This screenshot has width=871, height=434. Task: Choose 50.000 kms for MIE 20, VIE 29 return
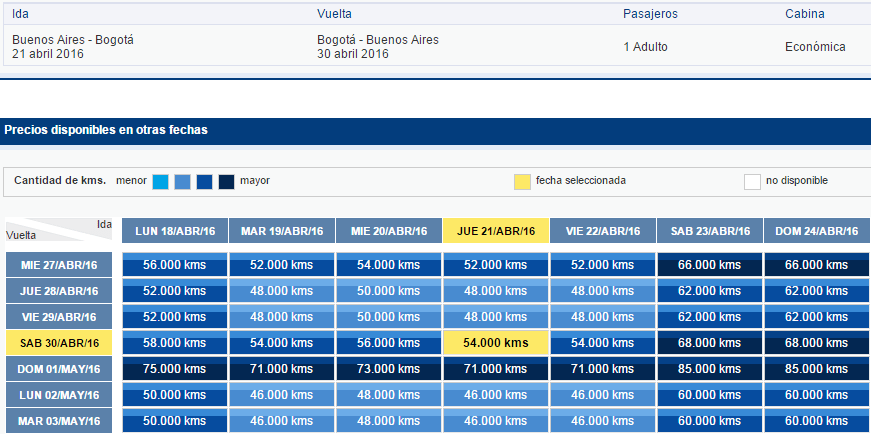click(389, 317)
